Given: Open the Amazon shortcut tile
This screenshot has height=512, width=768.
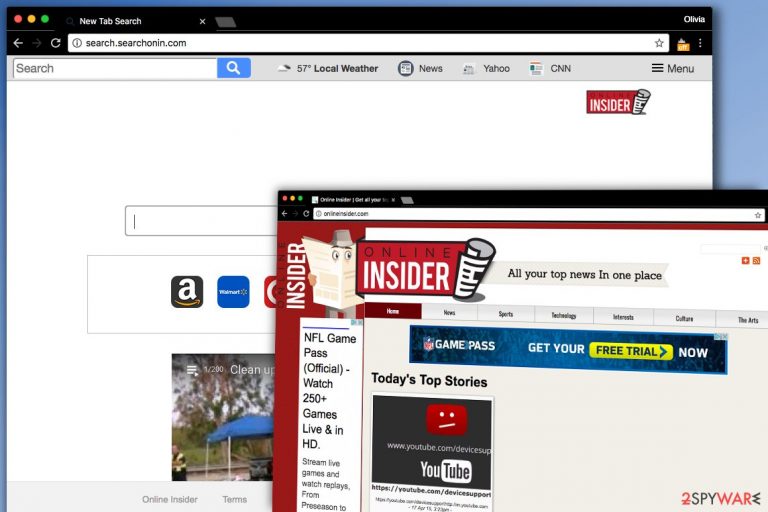Looking at the screenshot, I should 187,292.
